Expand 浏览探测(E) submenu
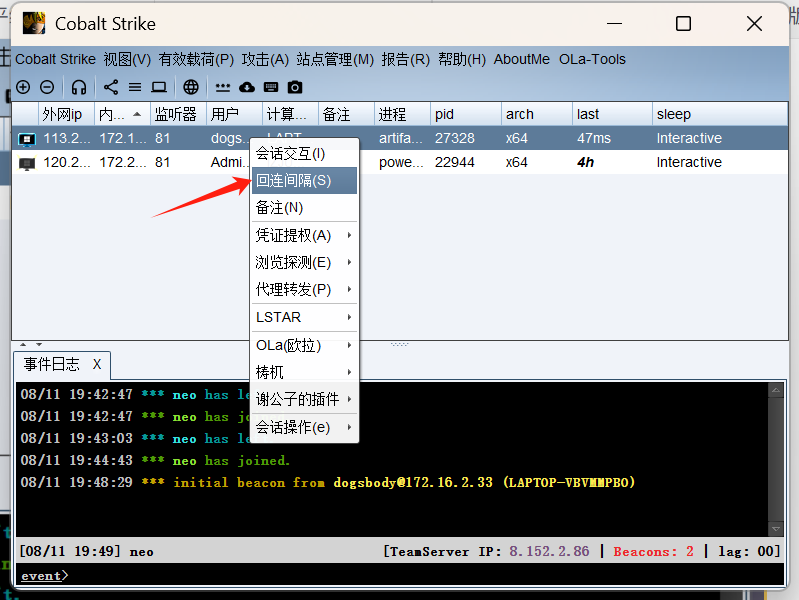Viewport: 799px width, 600px height. click(x=305, y=262)
